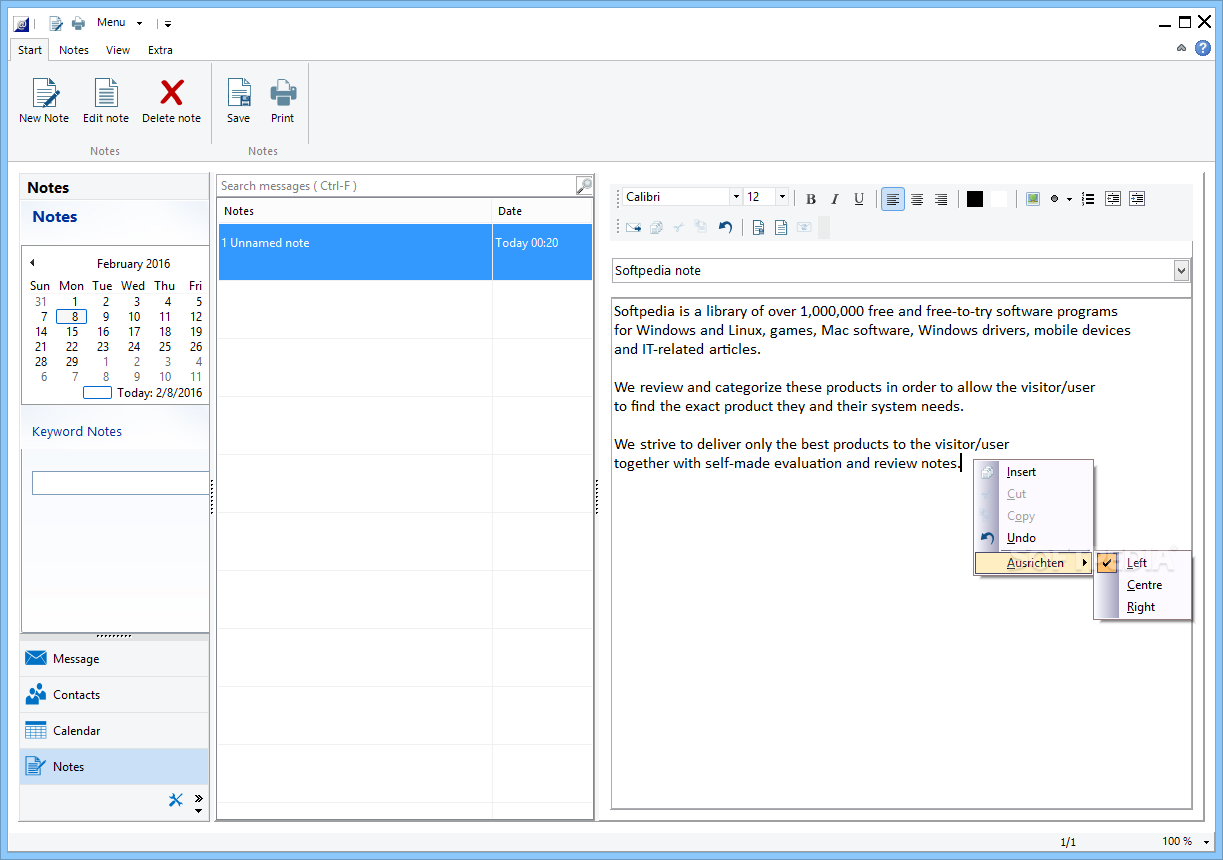Click the Search messages input field

click(x=396, y=186)
